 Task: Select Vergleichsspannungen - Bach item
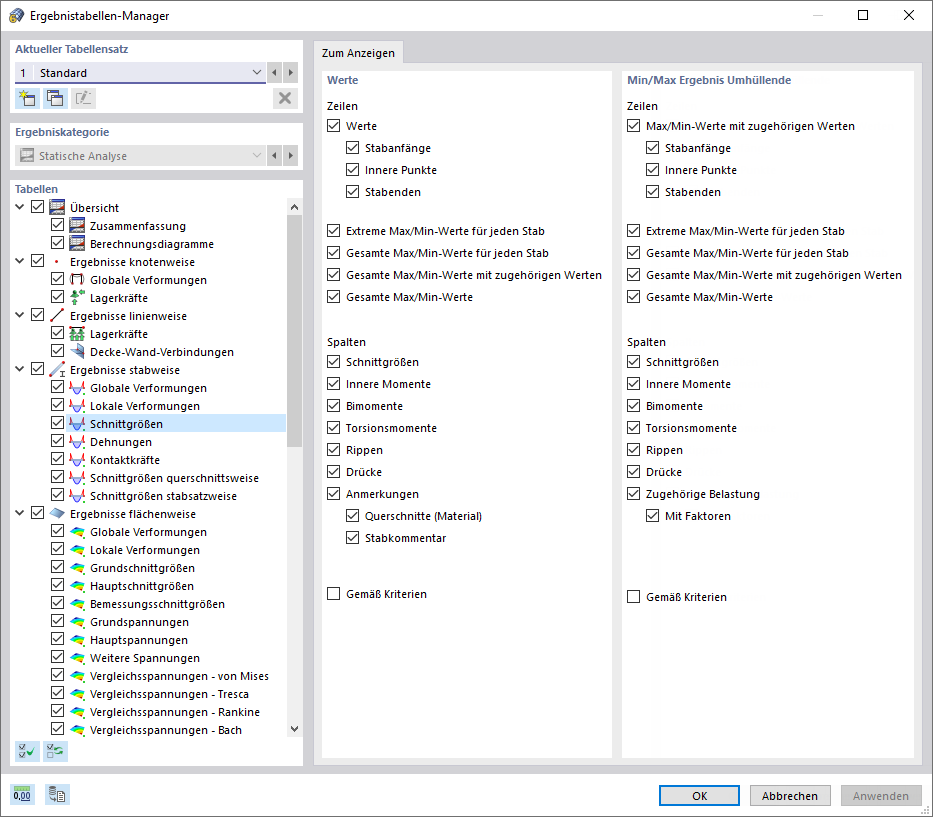click(165, 730)
